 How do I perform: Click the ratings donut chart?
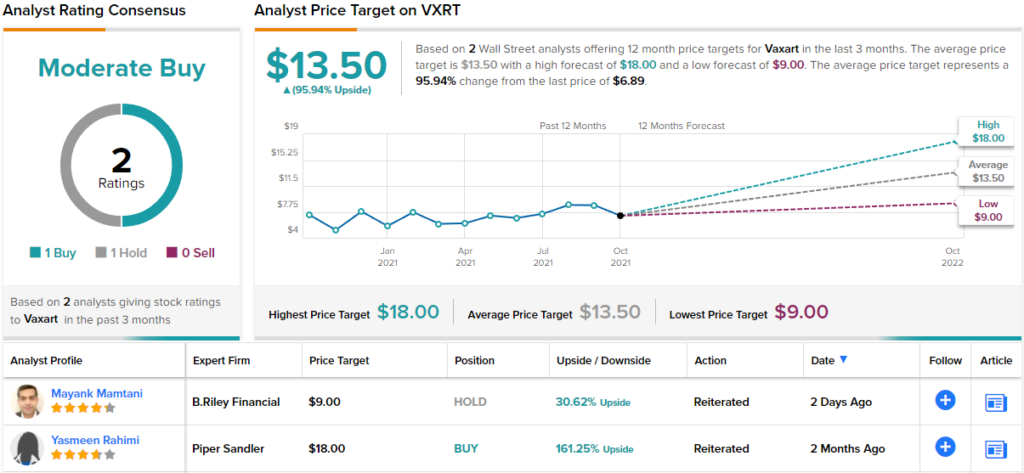(121, 164)
